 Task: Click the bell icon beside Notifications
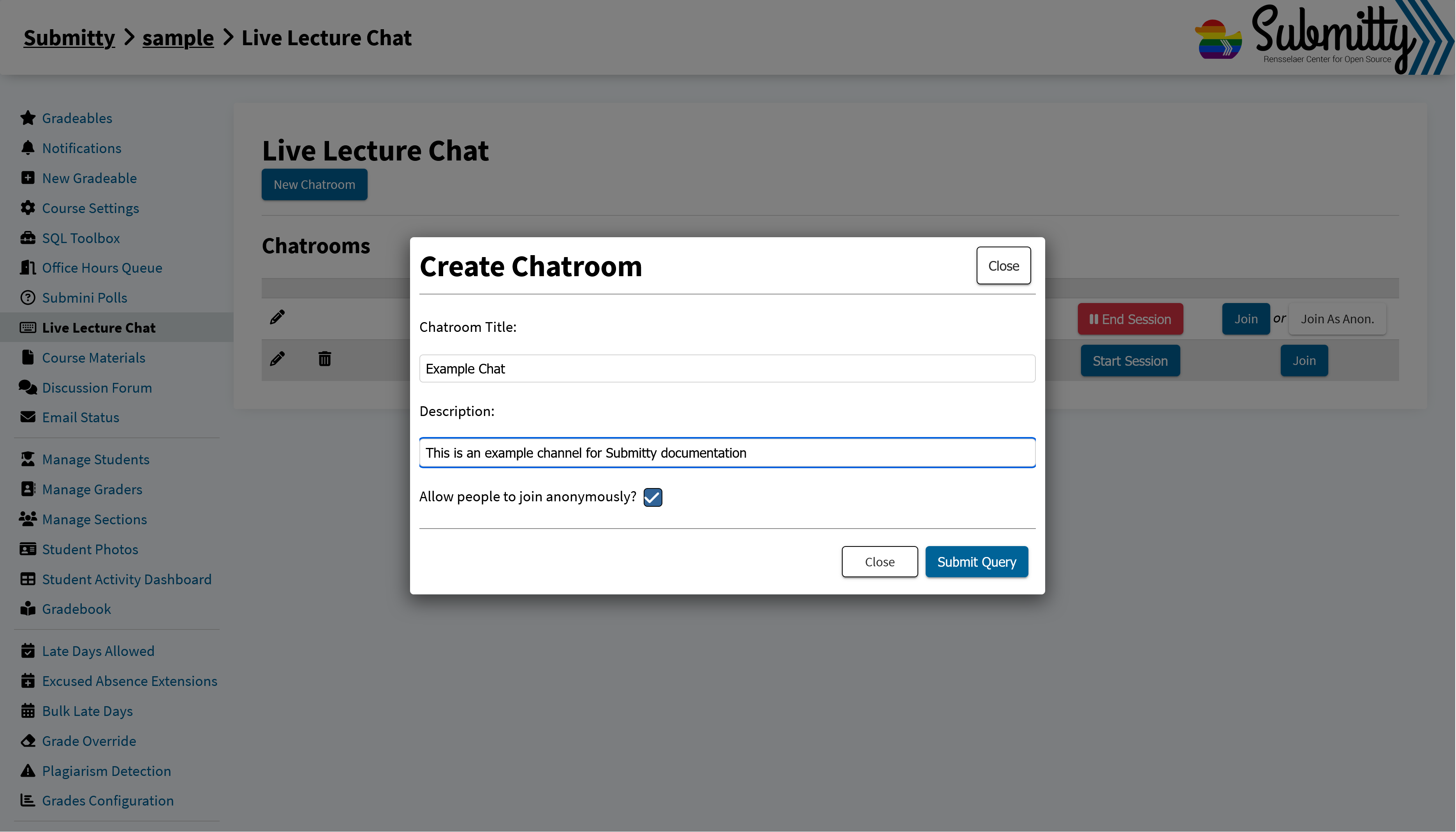(27, 147)
